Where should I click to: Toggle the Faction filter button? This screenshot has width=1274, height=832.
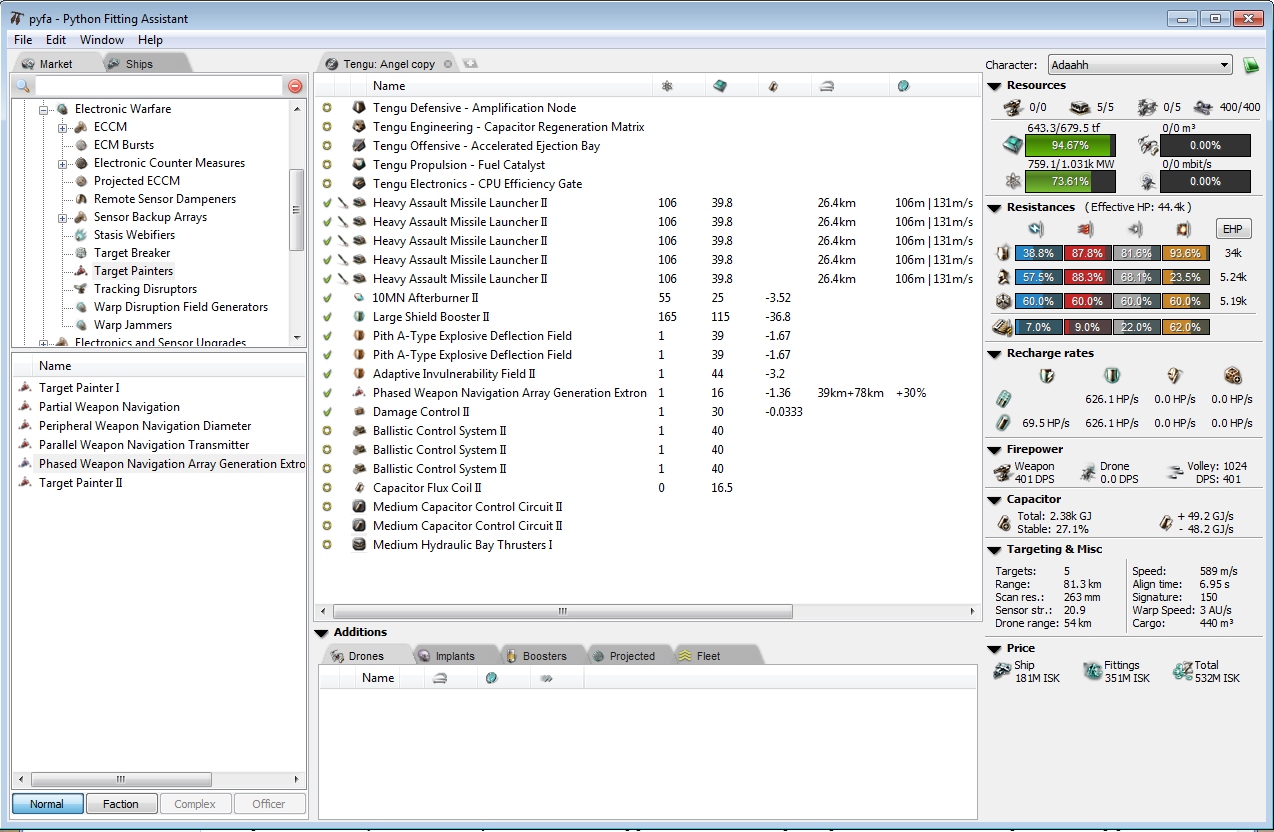pyautogui.click(x=121, y=804)
